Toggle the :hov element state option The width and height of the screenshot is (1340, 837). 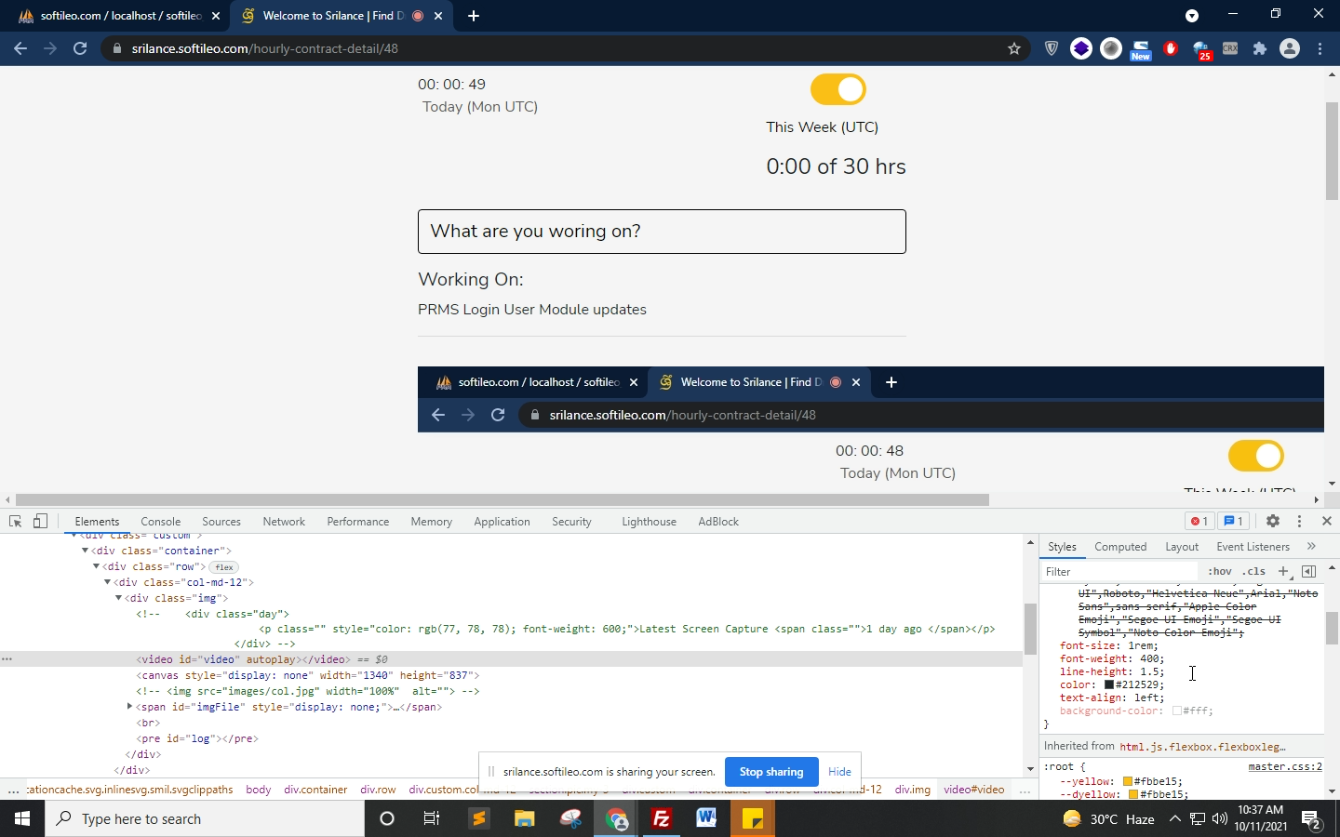1219,571
